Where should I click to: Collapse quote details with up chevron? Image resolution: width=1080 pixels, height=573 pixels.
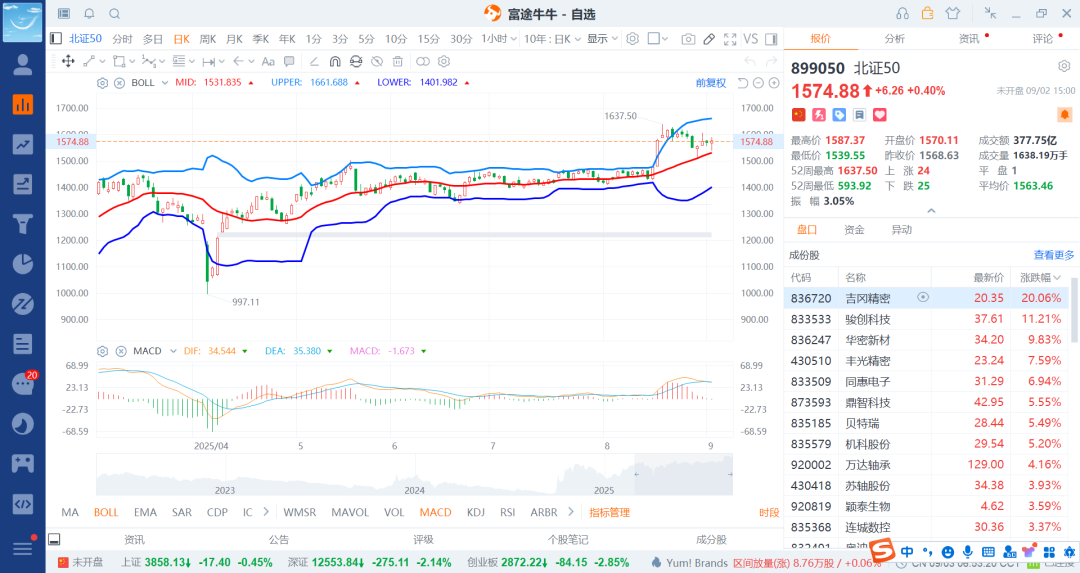point(931,211)
